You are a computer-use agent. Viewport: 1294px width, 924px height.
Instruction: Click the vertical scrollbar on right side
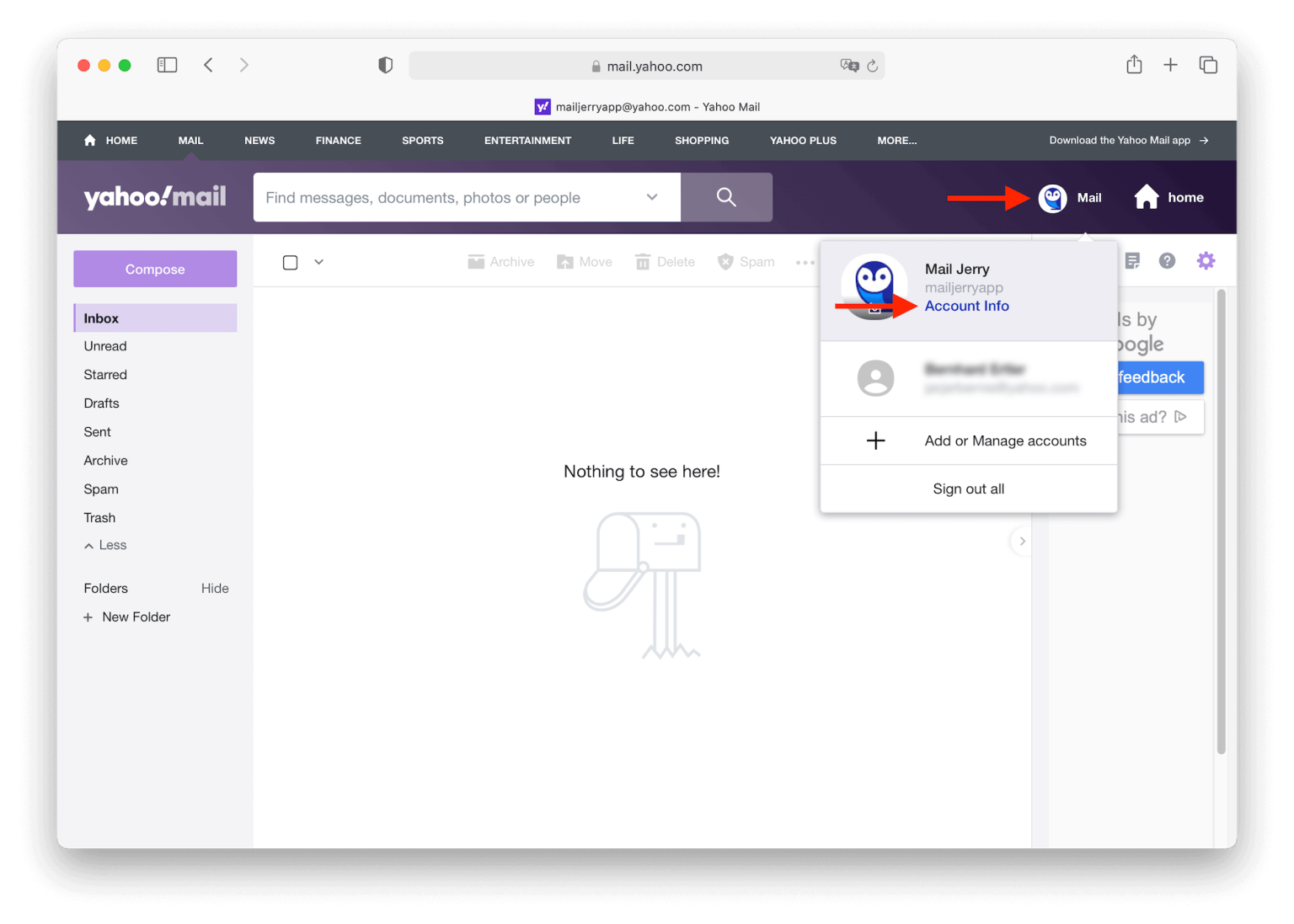tap(1222, 522)
